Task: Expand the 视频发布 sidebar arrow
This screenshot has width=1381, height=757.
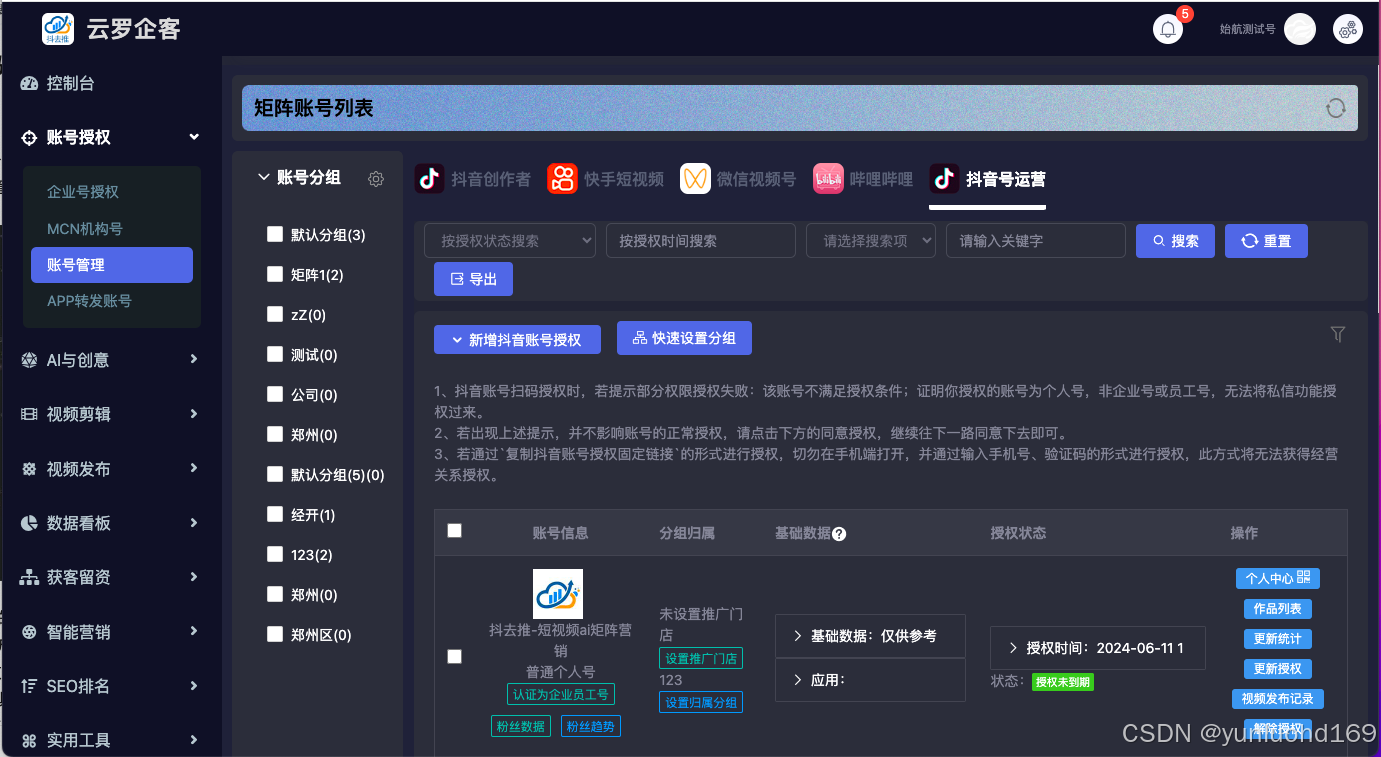Action: click(x=194, y=468)
